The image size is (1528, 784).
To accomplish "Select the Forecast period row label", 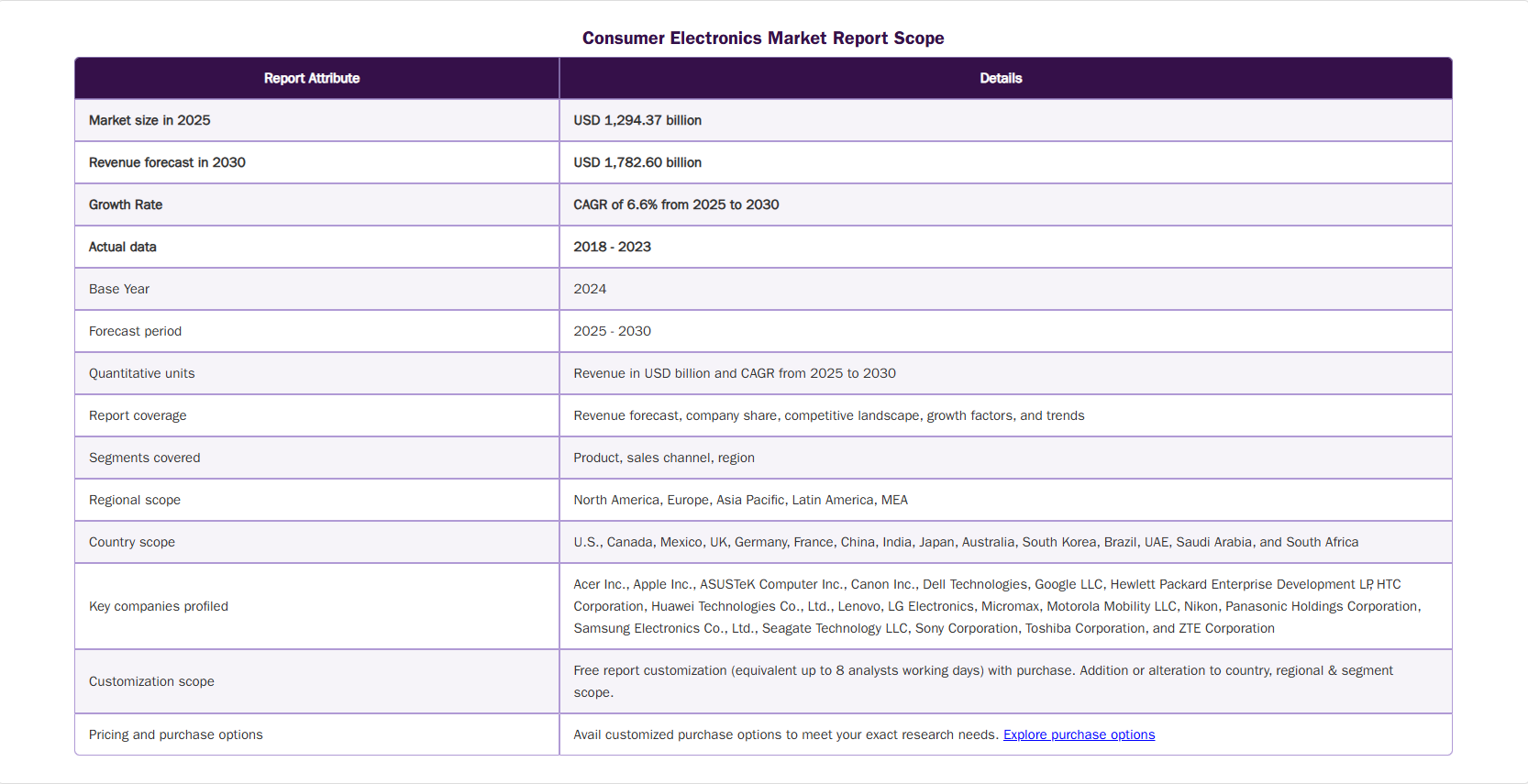I will tap(135, 331).
